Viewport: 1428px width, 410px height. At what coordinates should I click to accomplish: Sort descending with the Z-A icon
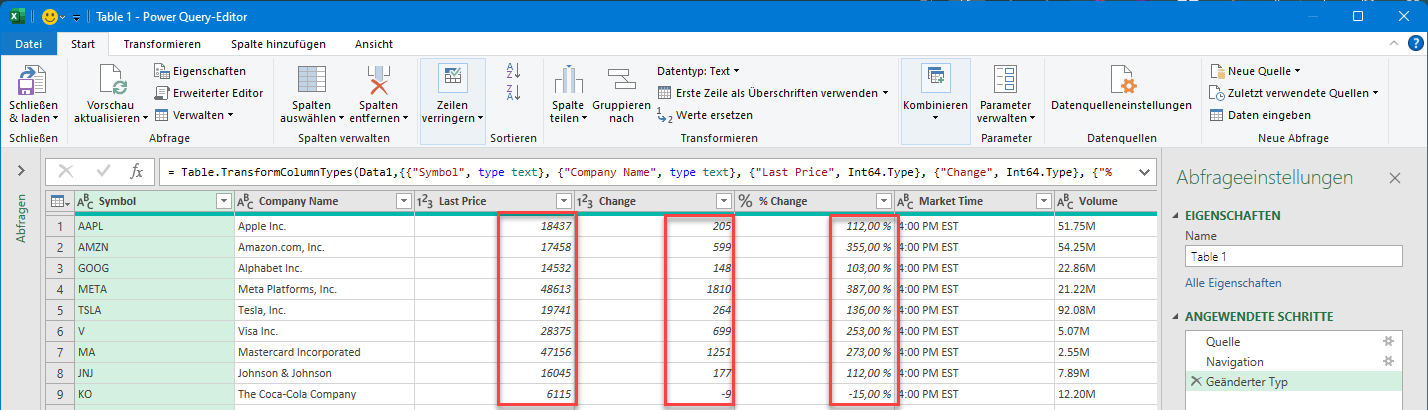pyautogui.click(x=514, y=92)
